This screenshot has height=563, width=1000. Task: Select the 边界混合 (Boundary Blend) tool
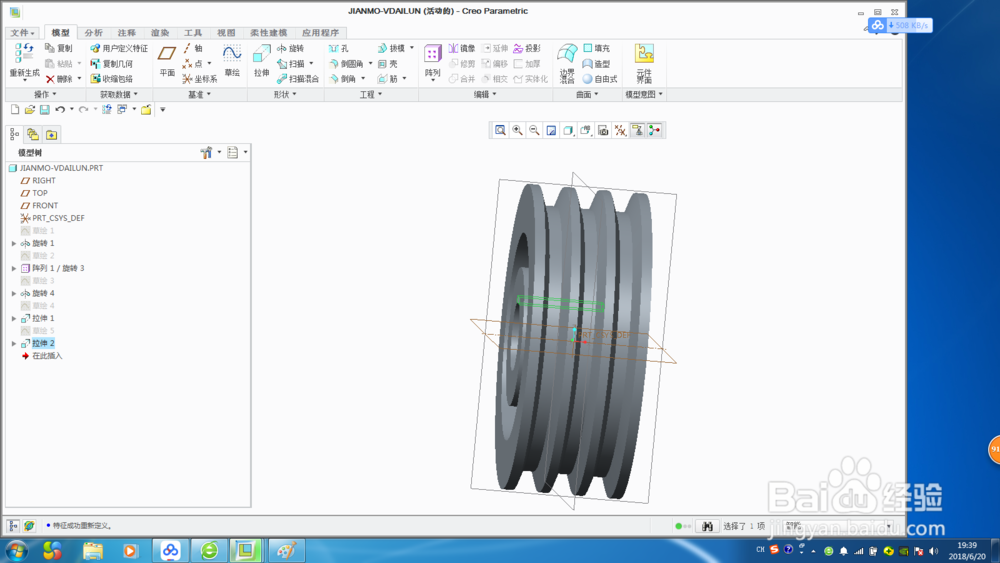point(567,64)
